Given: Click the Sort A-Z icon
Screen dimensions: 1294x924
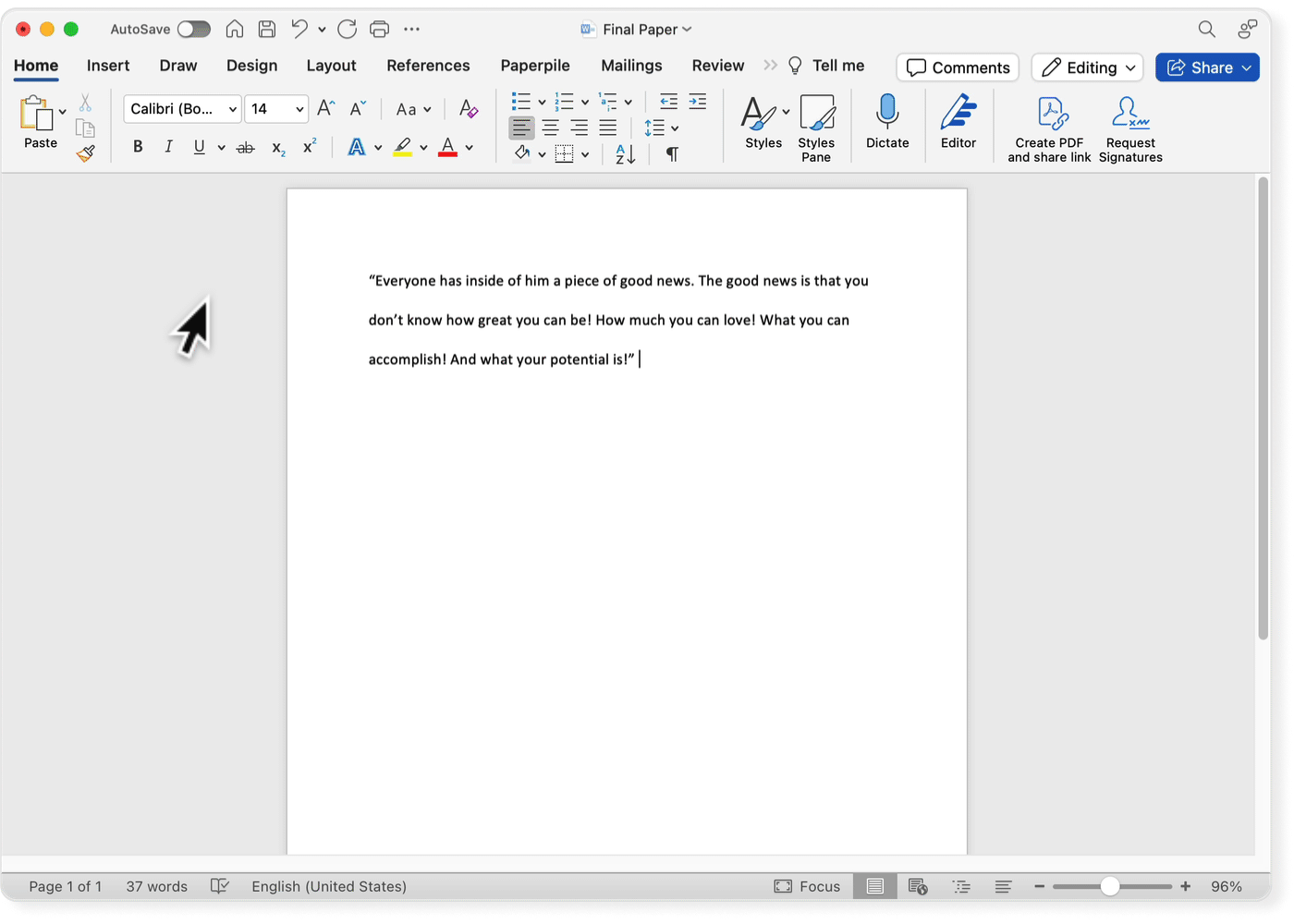Looking at the screenshot, I should 625,154.
